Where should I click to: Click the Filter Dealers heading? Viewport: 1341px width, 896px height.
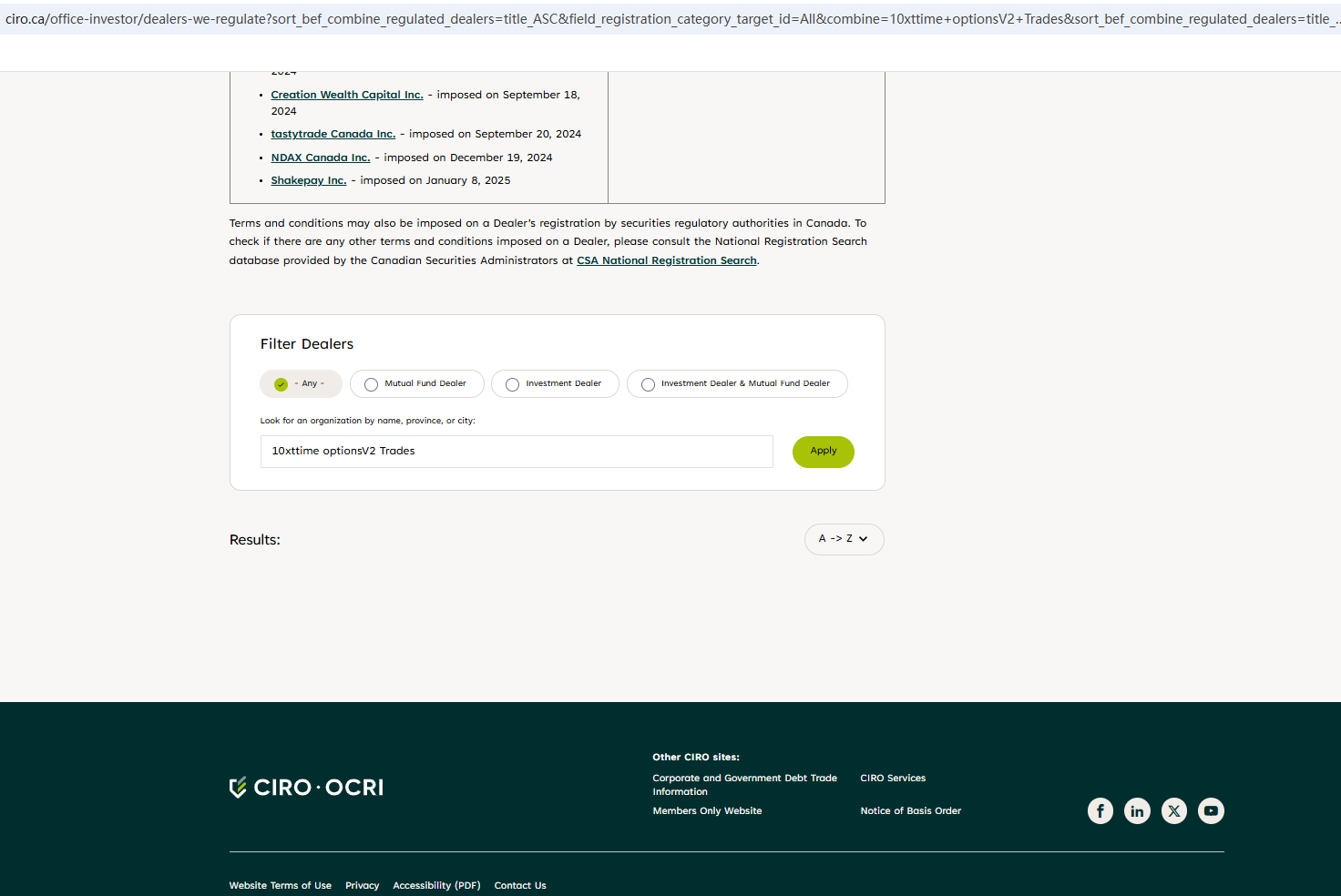pyautogui.click(x=307, y=344)
